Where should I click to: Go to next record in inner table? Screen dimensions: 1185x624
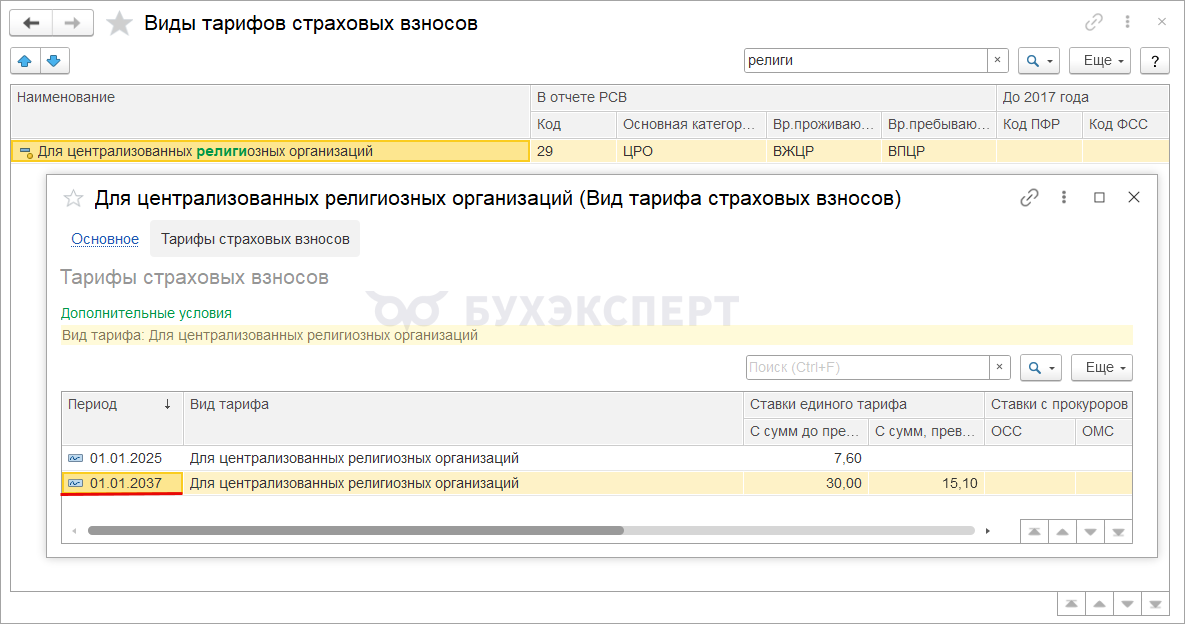pos(1090,532)
